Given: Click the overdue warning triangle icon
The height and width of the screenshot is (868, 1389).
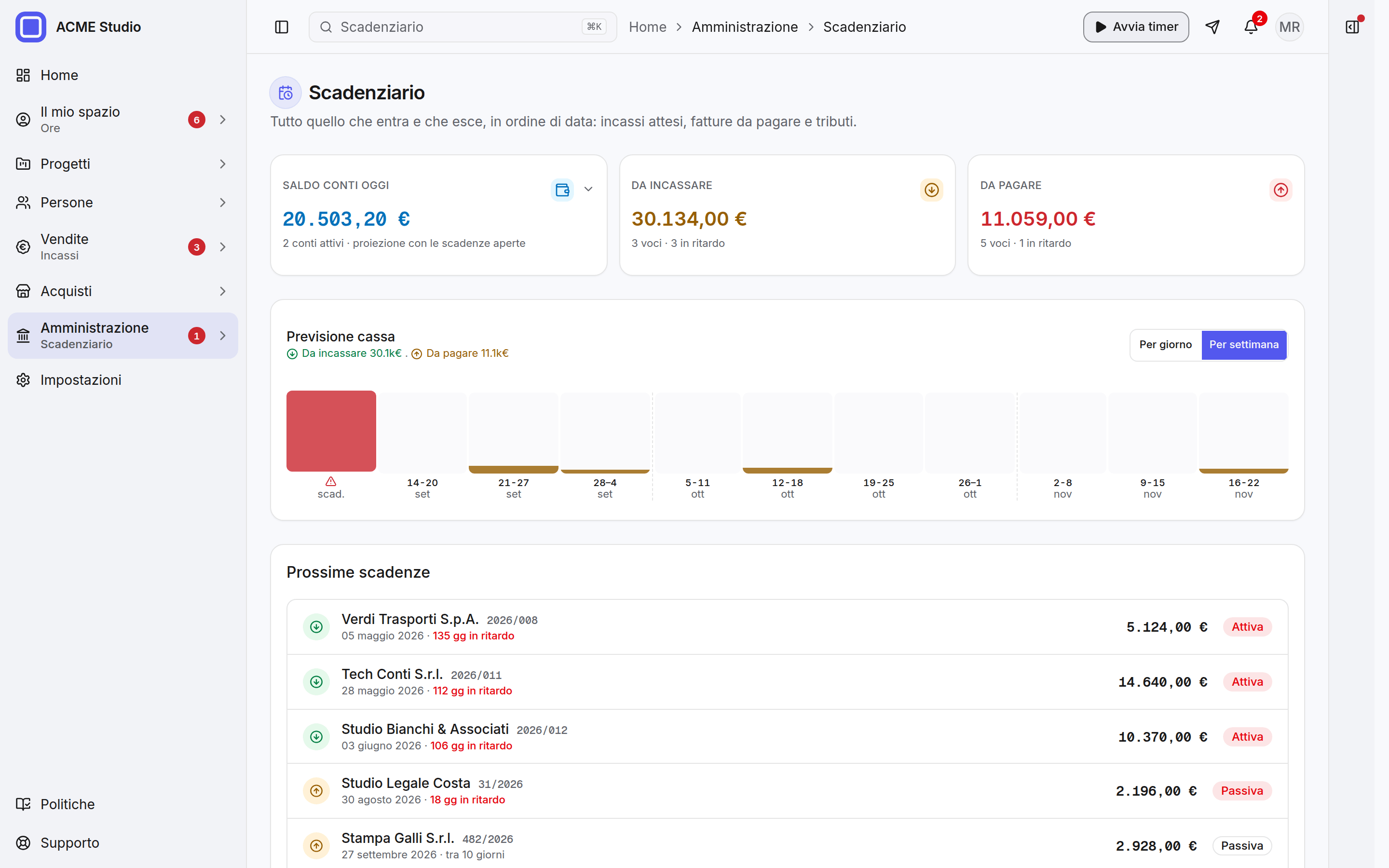Looking at the screenshot, I should 330,481.
